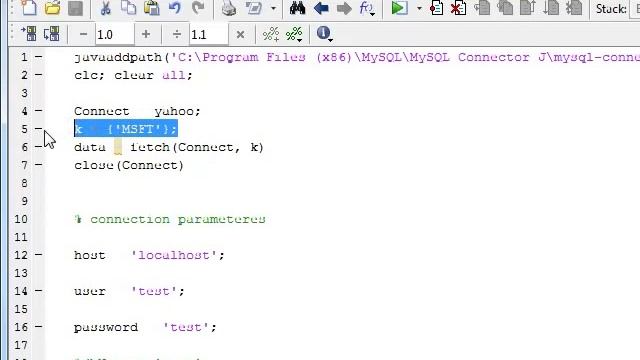Toggle breakpoint dash on line 2
The width and height of the screenshot is (640, 360).
coord(38,75)
